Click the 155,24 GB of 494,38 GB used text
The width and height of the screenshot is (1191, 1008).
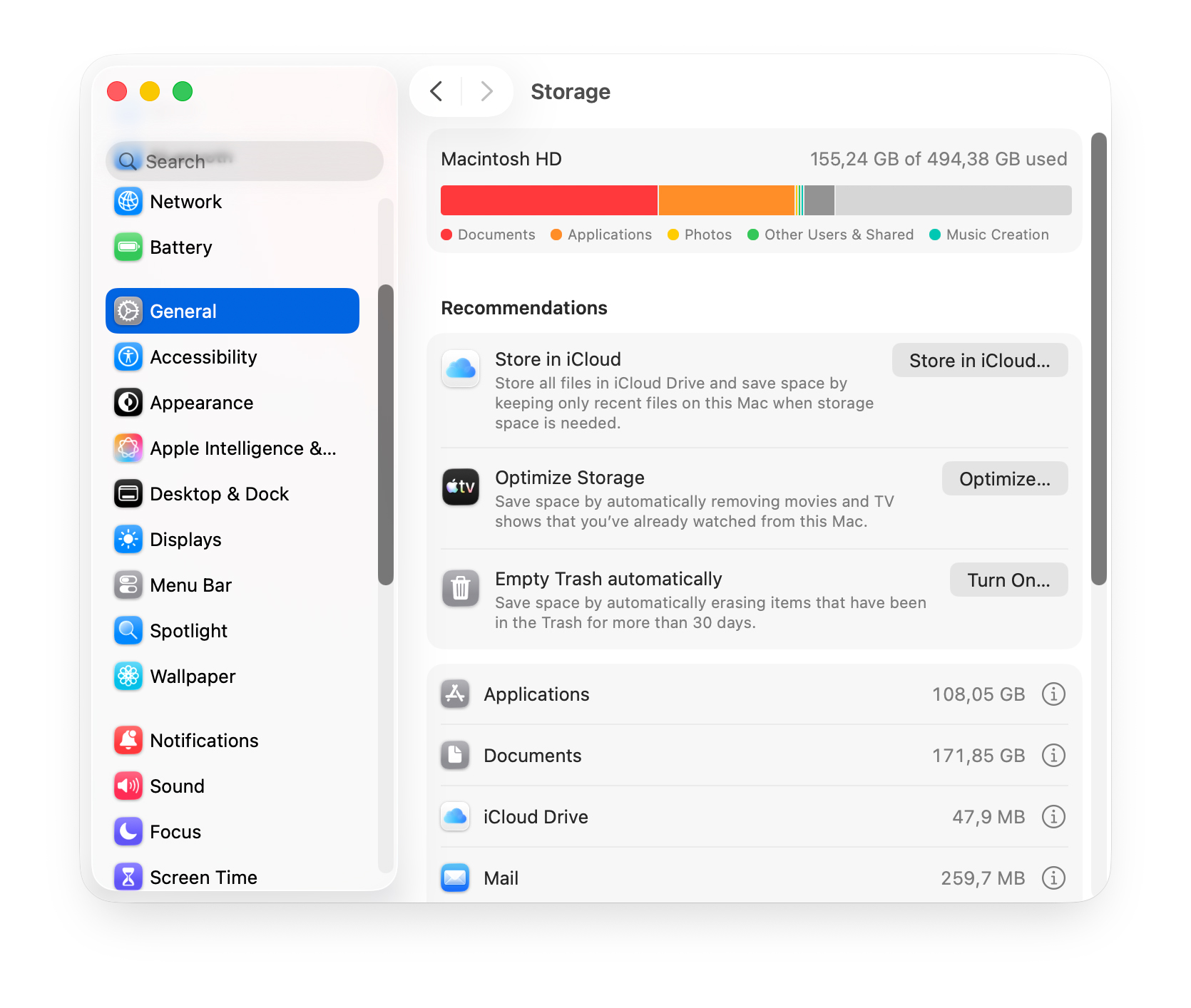(x=939, y=159)
